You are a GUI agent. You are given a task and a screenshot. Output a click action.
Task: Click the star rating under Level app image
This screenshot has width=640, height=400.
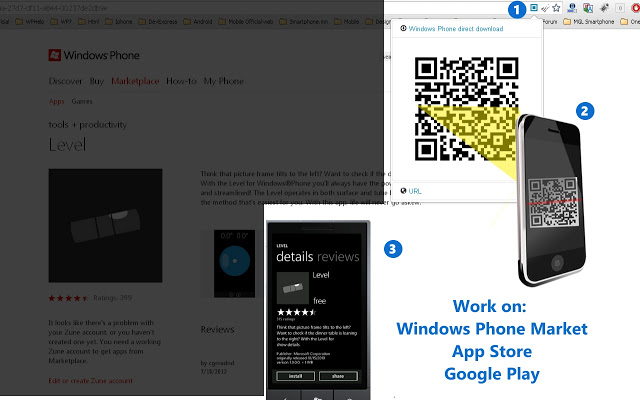(68, 298)
